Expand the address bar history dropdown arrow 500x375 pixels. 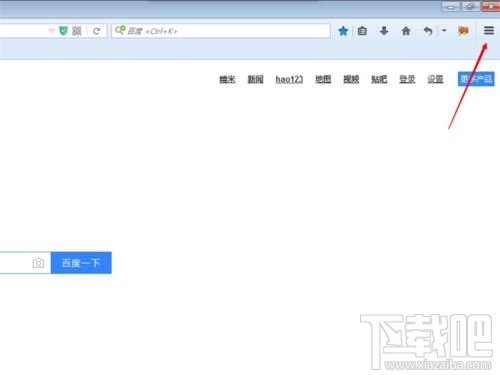tap(51, 31)
